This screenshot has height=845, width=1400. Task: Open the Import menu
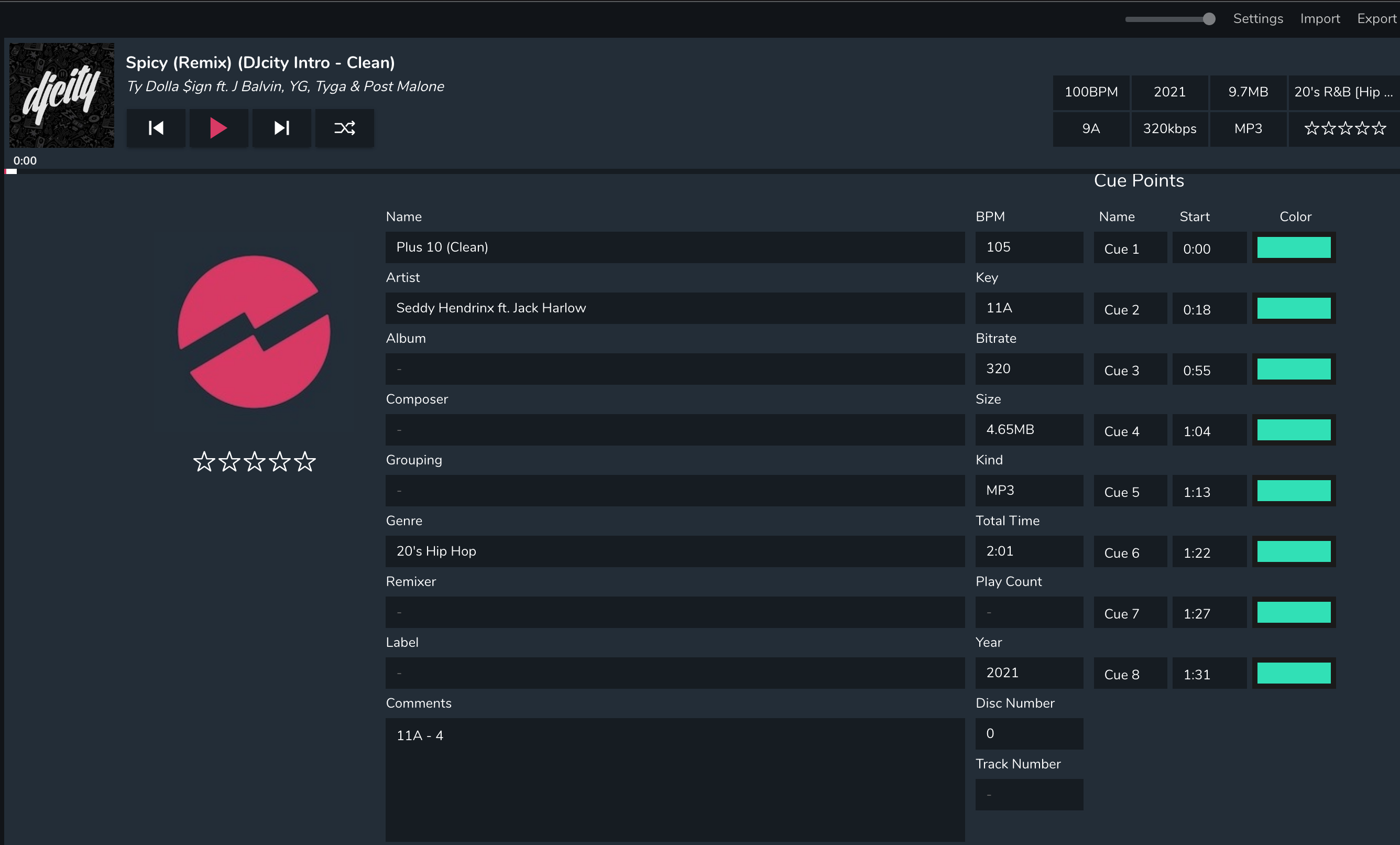coord(1319,19)
